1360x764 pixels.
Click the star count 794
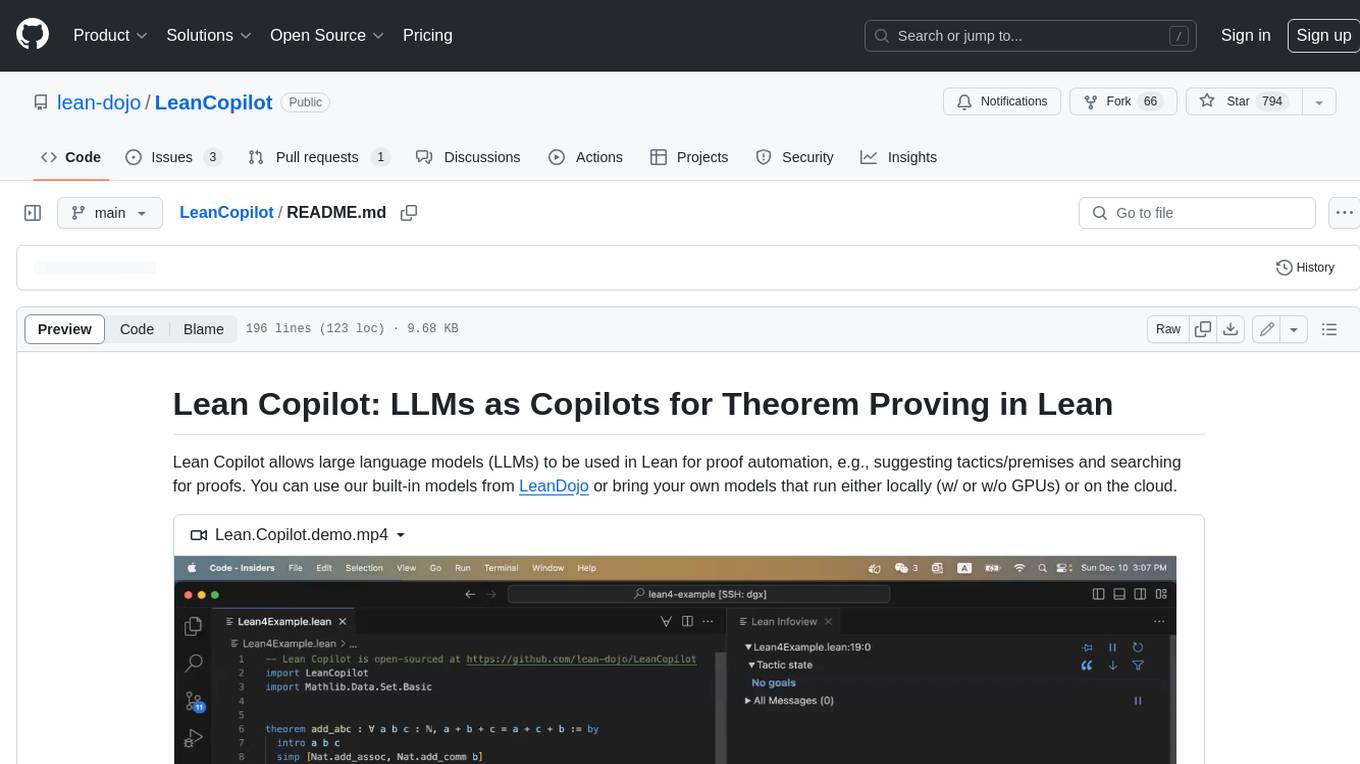[1272, 101]
